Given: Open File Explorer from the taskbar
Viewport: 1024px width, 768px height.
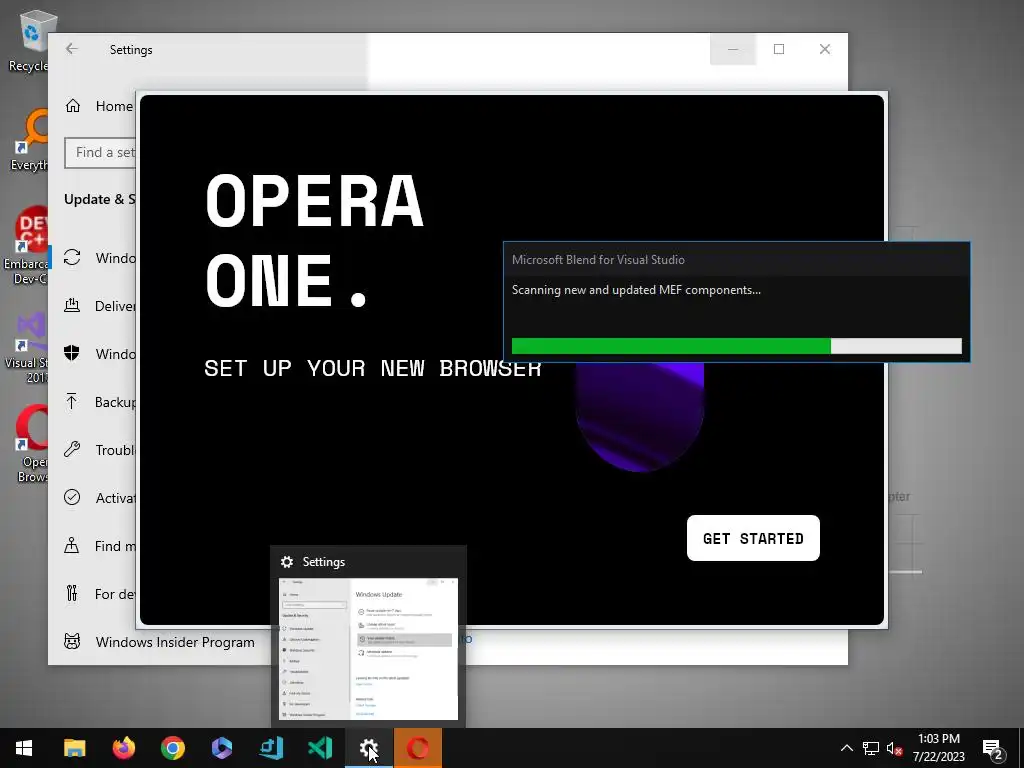Looking at the screenshot, I should tap(74, 748).
